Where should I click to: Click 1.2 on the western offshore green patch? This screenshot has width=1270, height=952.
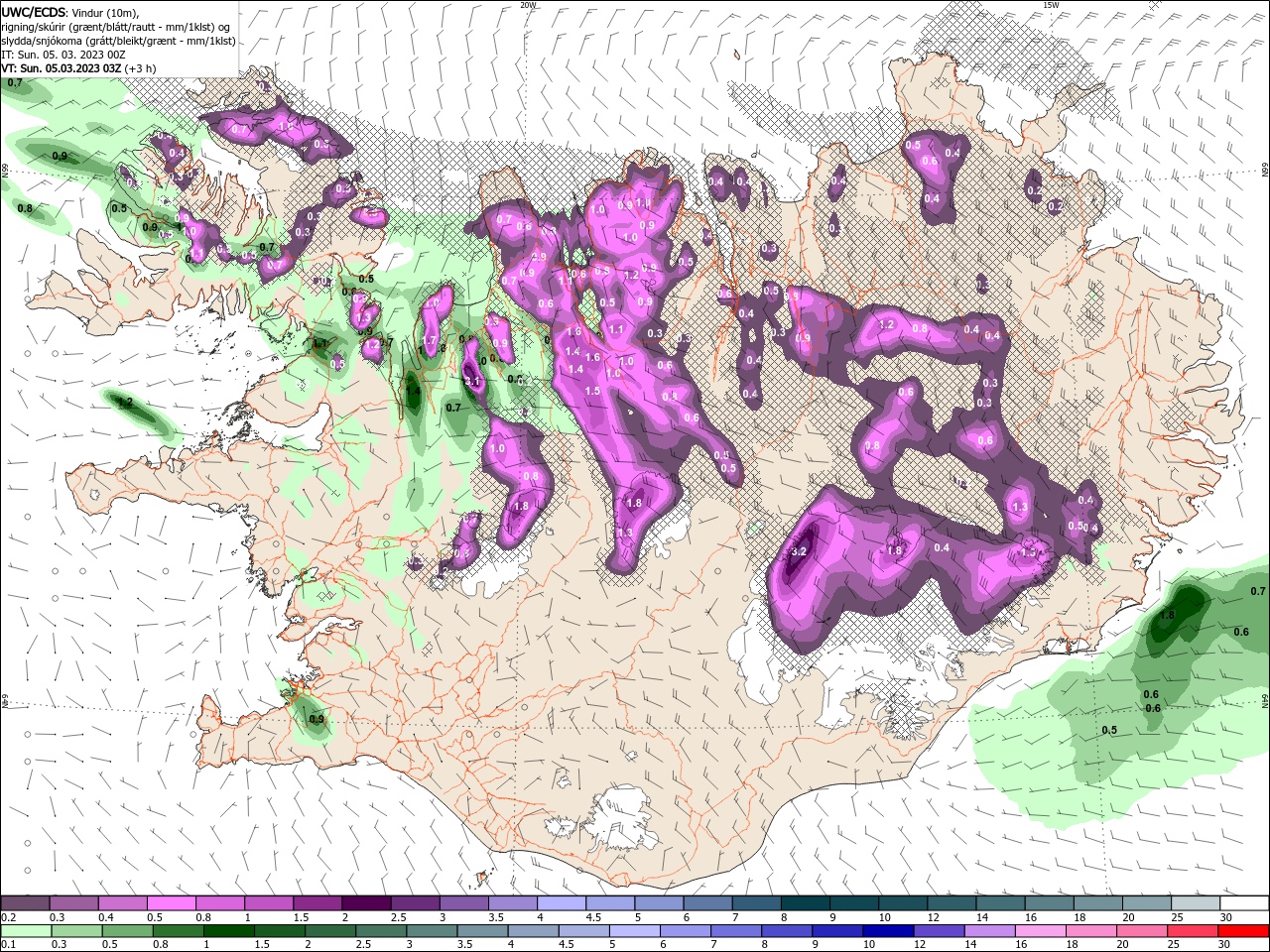pyautogui.click(x=125, y=403)
